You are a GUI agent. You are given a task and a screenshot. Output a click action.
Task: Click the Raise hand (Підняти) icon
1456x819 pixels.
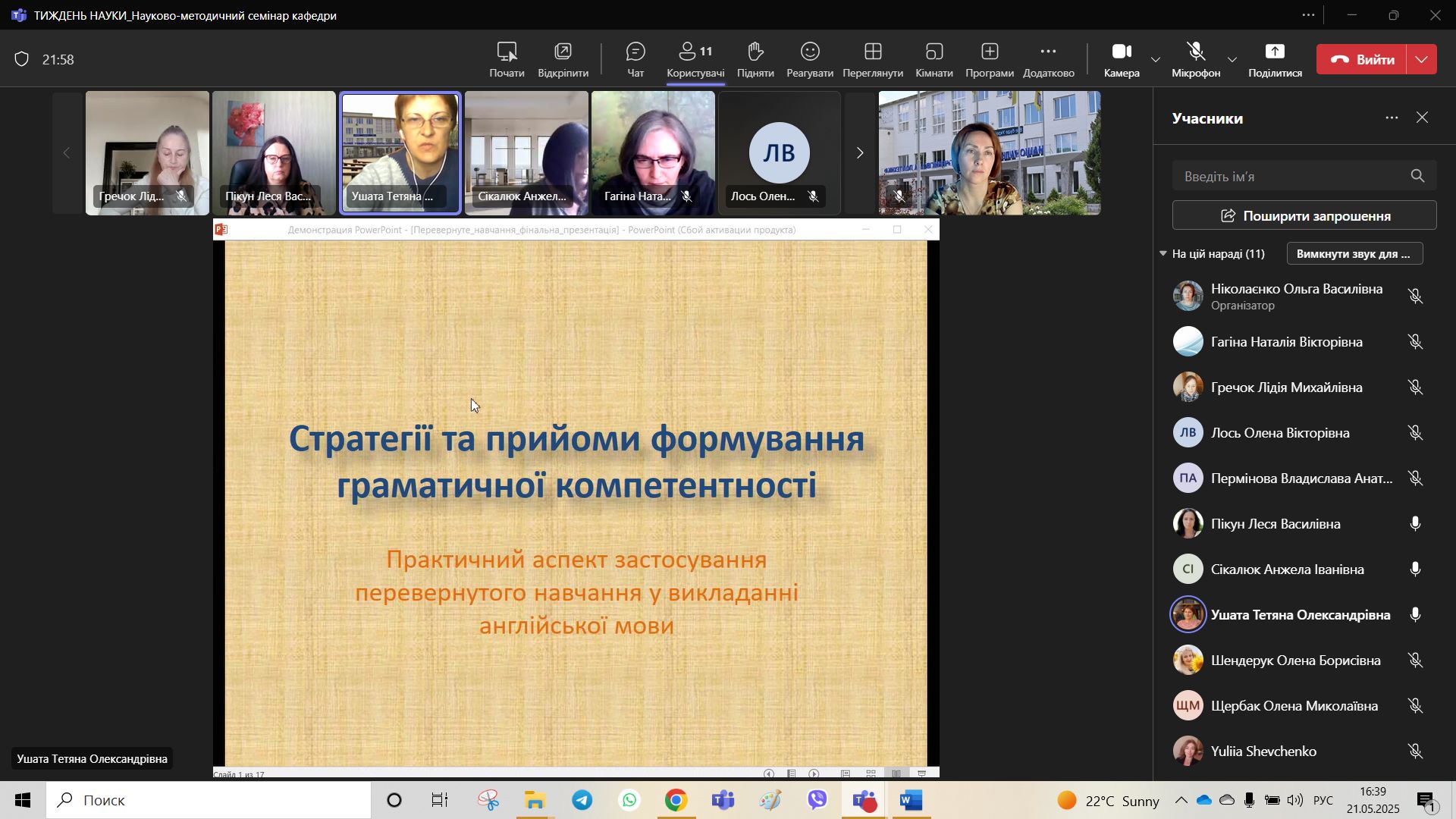[x=755, y=52]
